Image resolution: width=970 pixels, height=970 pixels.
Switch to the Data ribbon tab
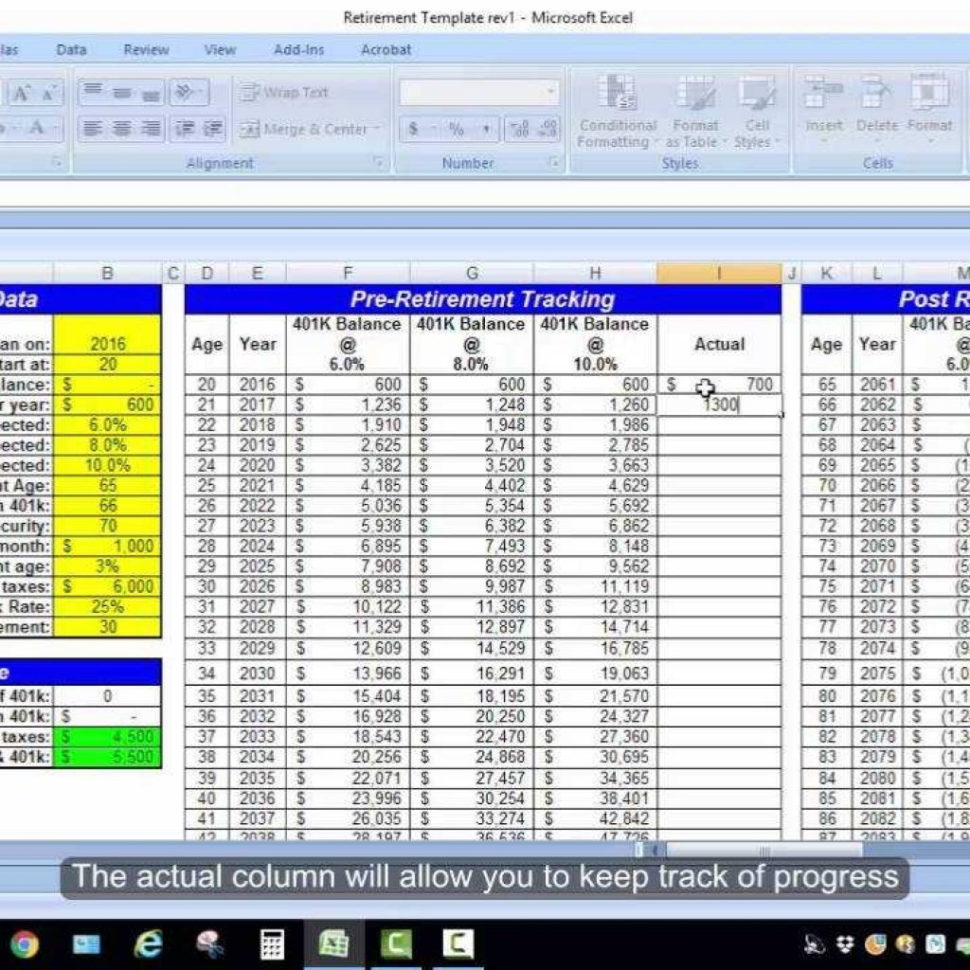point(70,49)
